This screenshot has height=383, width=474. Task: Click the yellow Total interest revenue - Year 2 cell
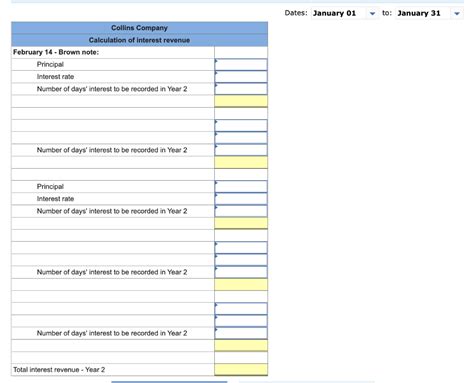(x=241, y=370)
